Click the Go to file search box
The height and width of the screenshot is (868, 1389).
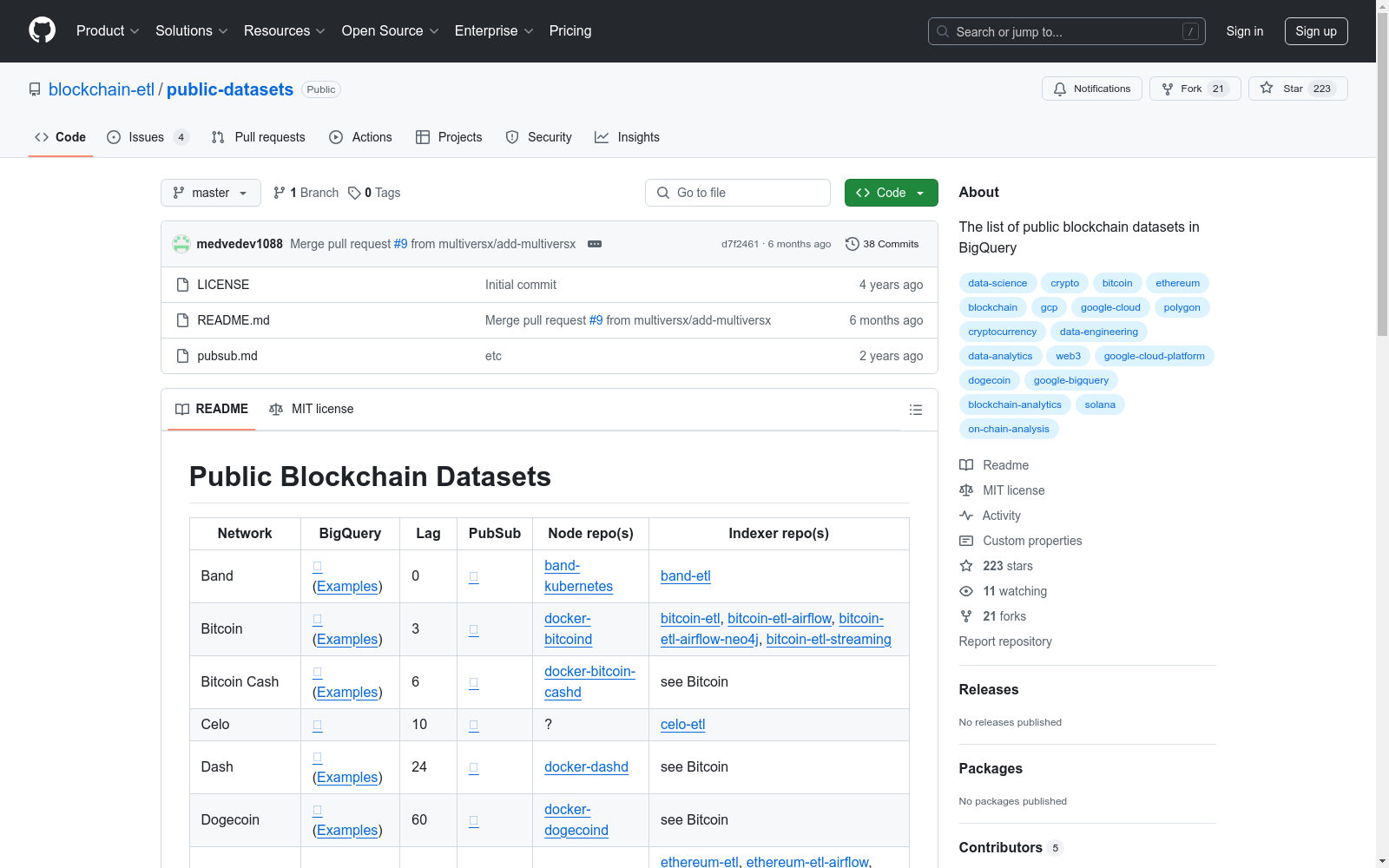pos(738,193)
